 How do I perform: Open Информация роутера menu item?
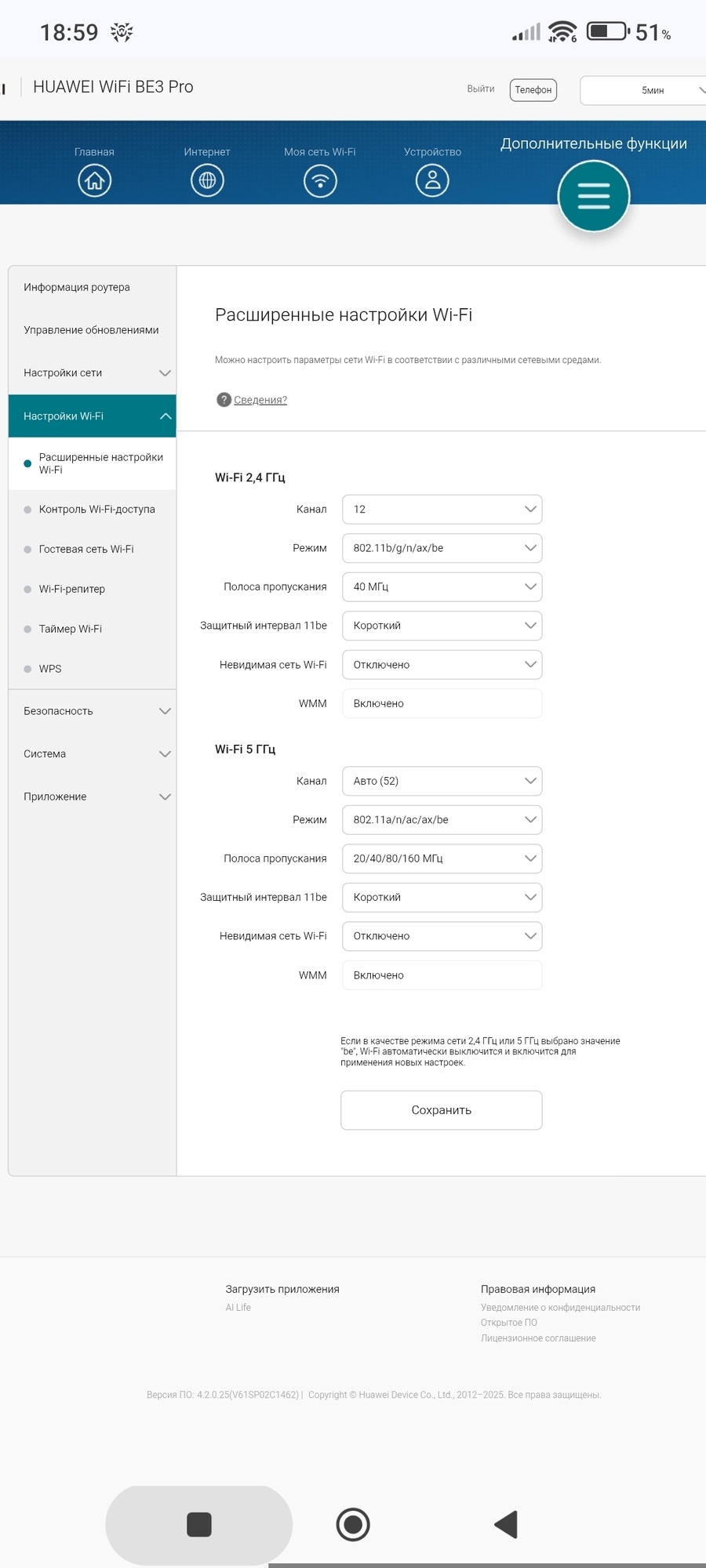click(93, 287)
